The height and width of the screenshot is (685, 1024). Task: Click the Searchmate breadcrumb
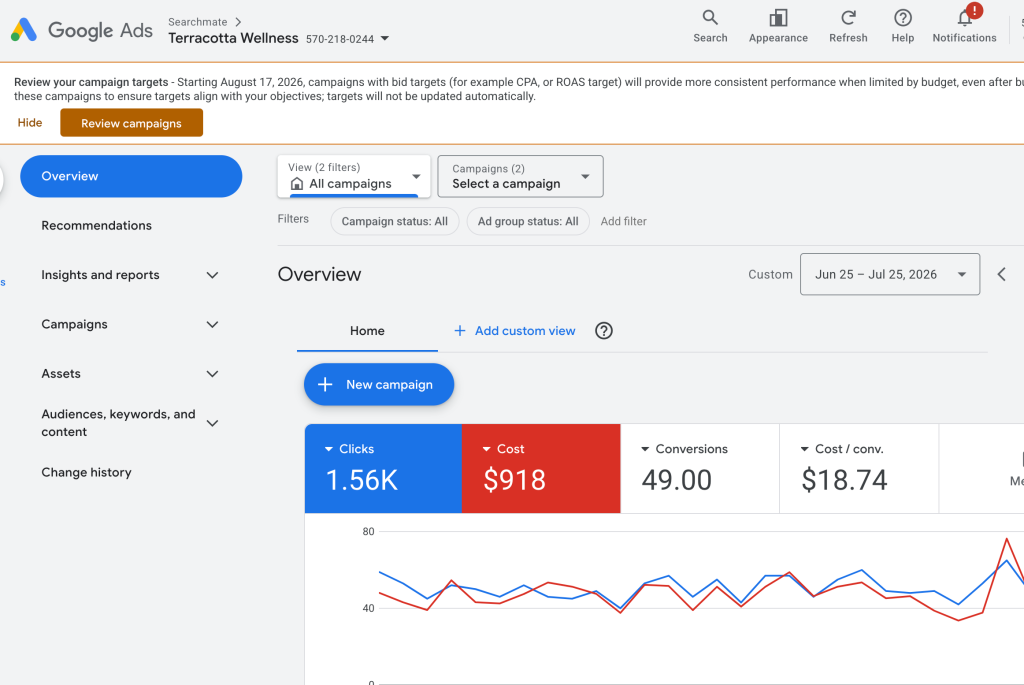(197, 22)
